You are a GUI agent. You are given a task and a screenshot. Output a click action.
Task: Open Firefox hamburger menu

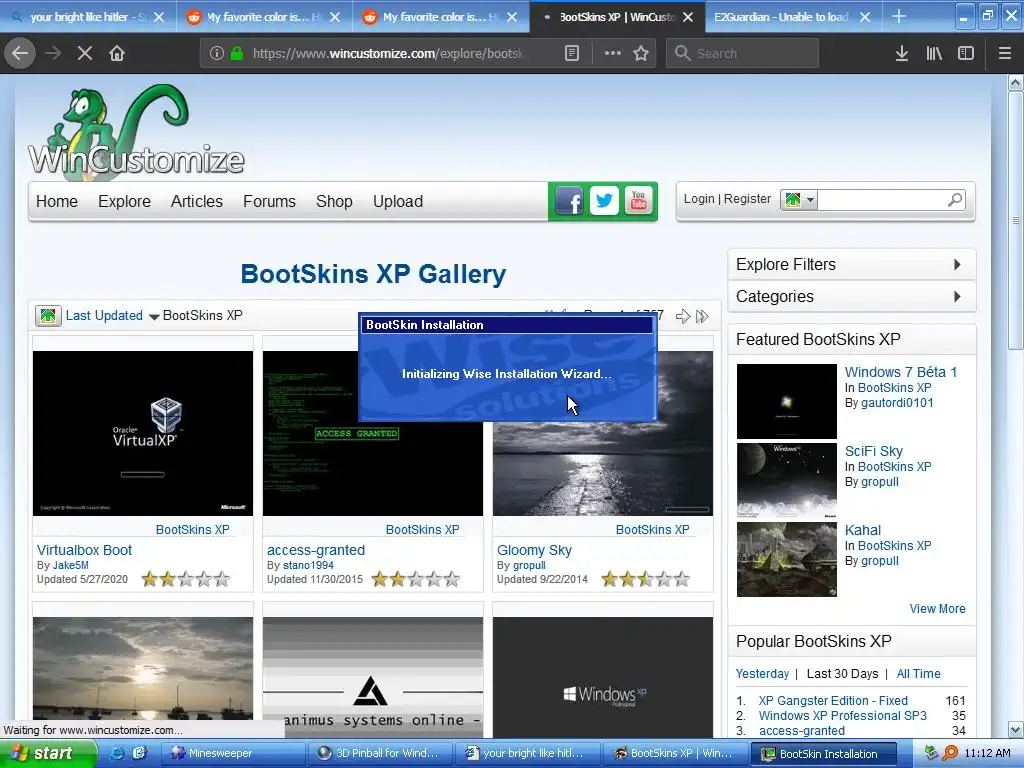1005,54
